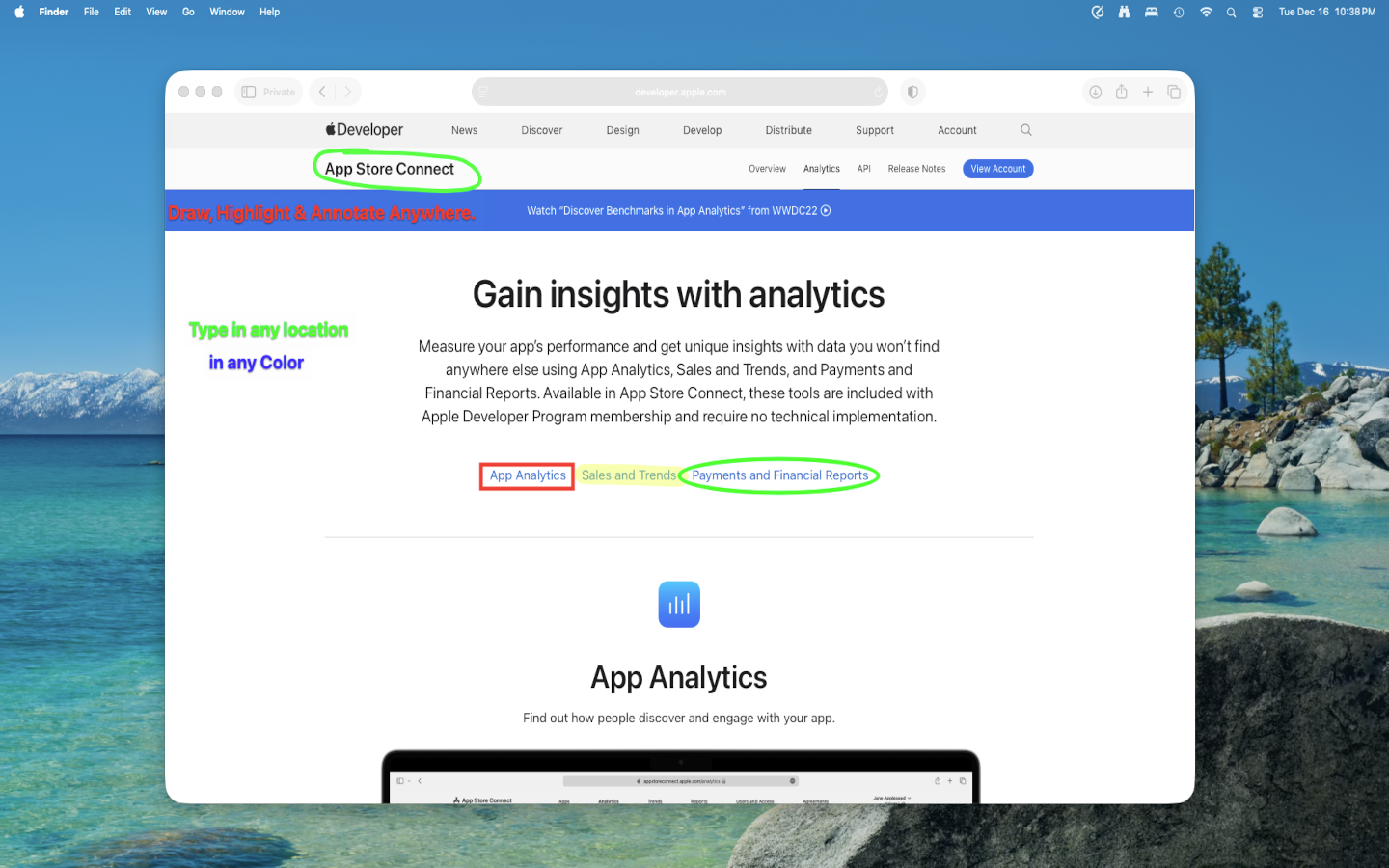Viewport: 1389px width, 868px height.
Task: Click the 'App Analytics' section heading
Action: pyautogui.click(x=679, y=677)
